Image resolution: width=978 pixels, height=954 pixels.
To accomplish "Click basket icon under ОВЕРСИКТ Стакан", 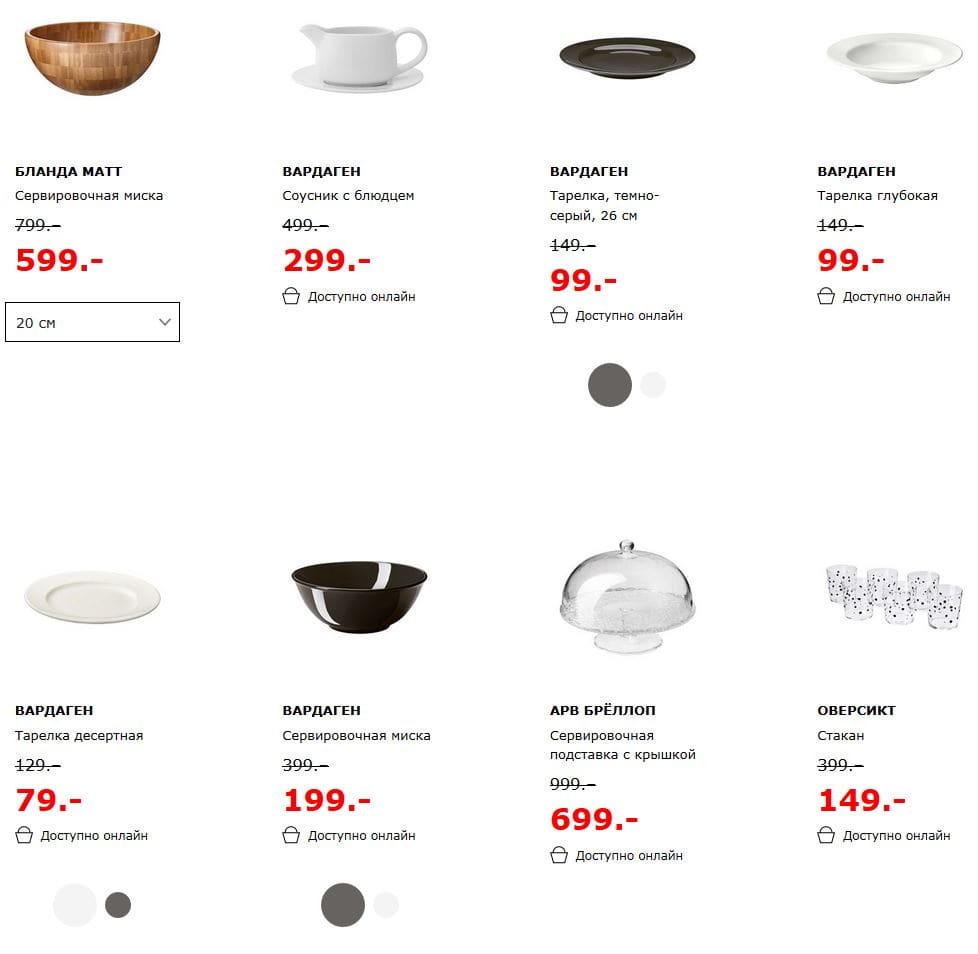I will (x=826, y=835).
